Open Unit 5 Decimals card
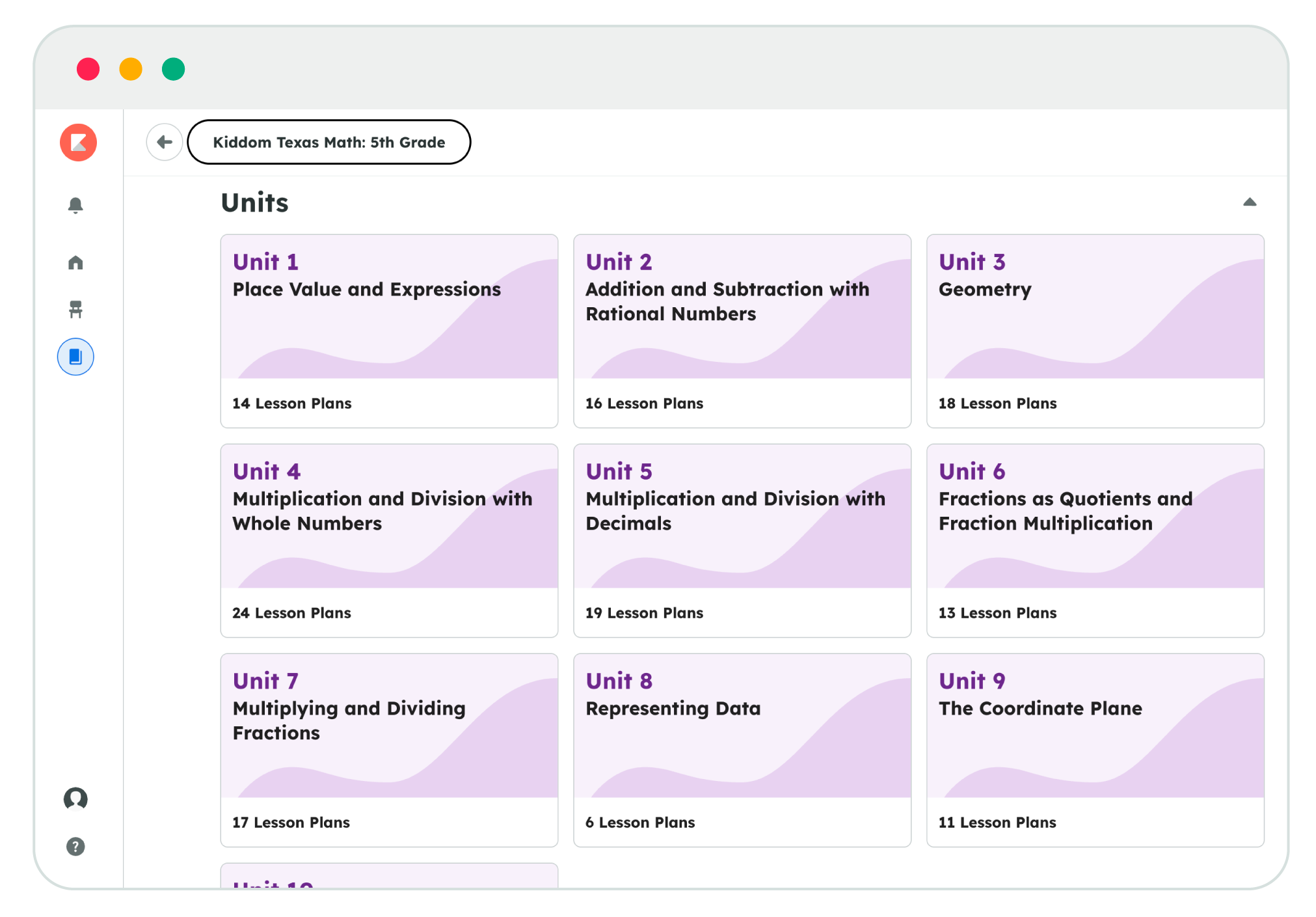 pyautogui.click(x=742, y=540)
